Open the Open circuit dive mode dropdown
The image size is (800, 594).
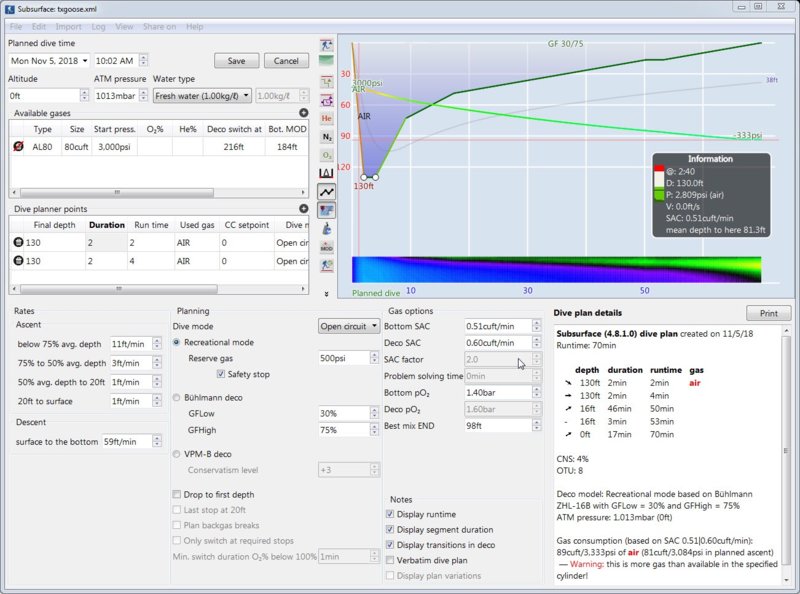coord(348,326)
